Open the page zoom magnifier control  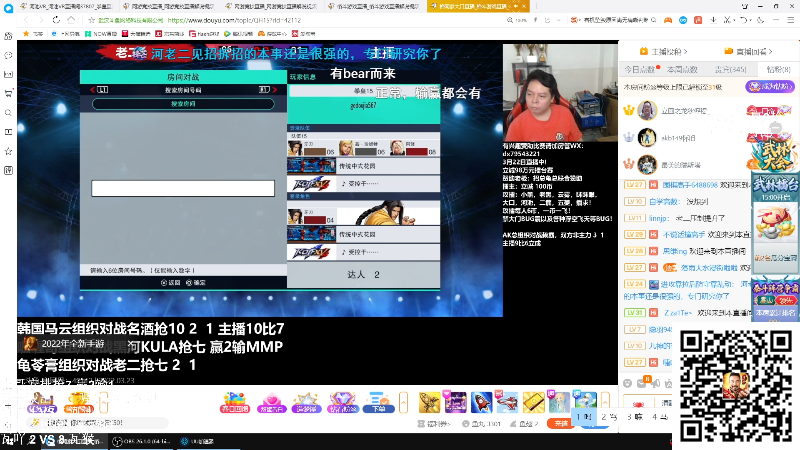pos(510,20)
